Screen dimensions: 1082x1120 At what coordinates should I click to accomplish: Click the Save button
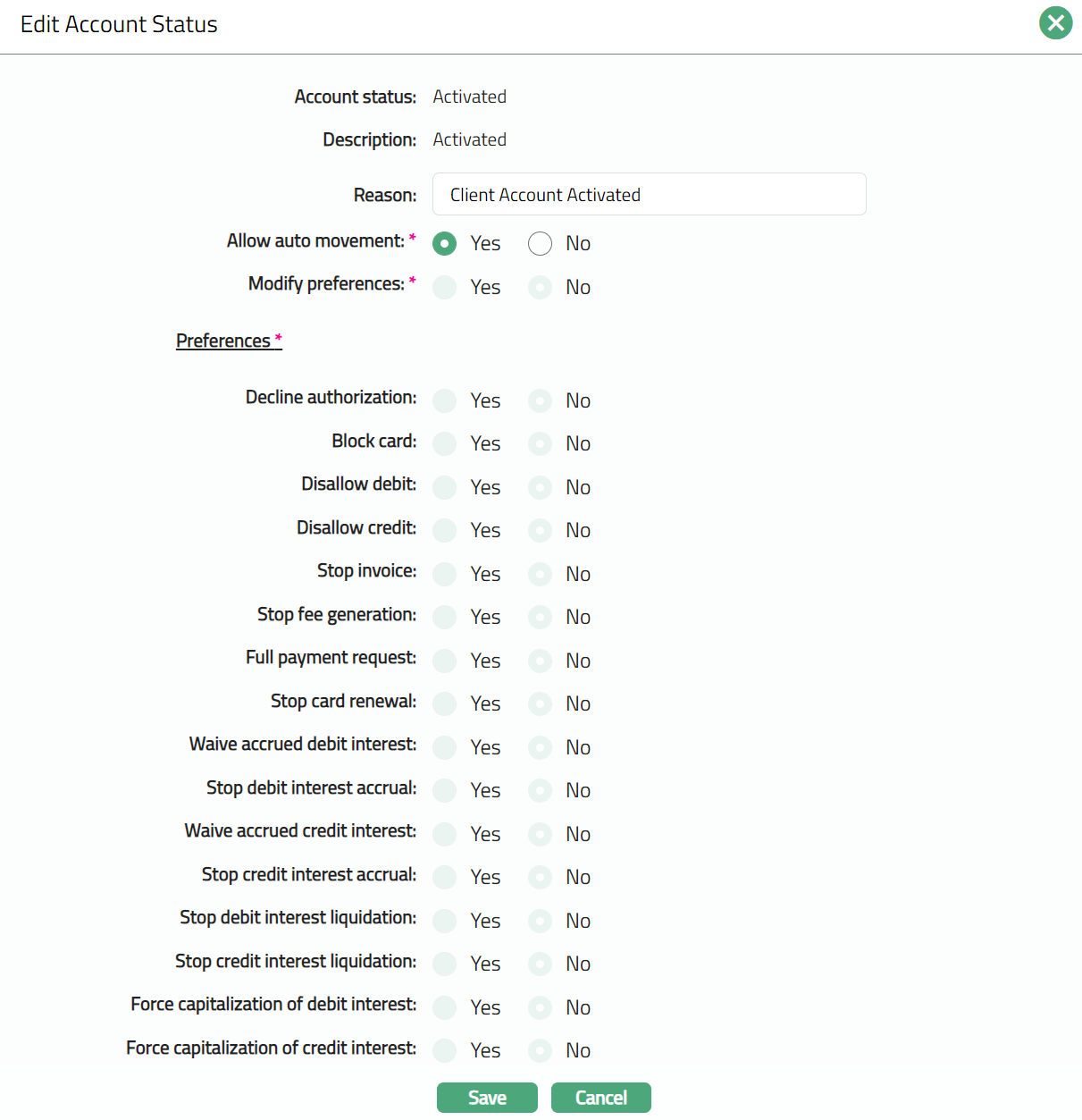pyautogui.click(x=487, y=1098)
